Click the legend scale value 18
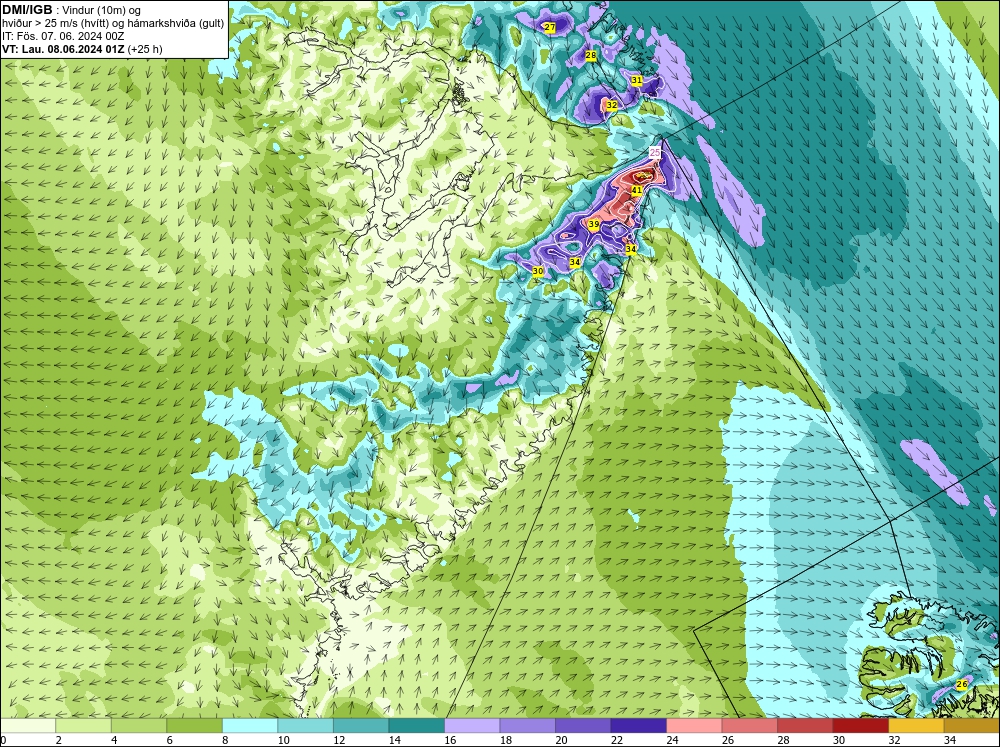Screen dimensions: 1000x747 [x=506, y=740]
